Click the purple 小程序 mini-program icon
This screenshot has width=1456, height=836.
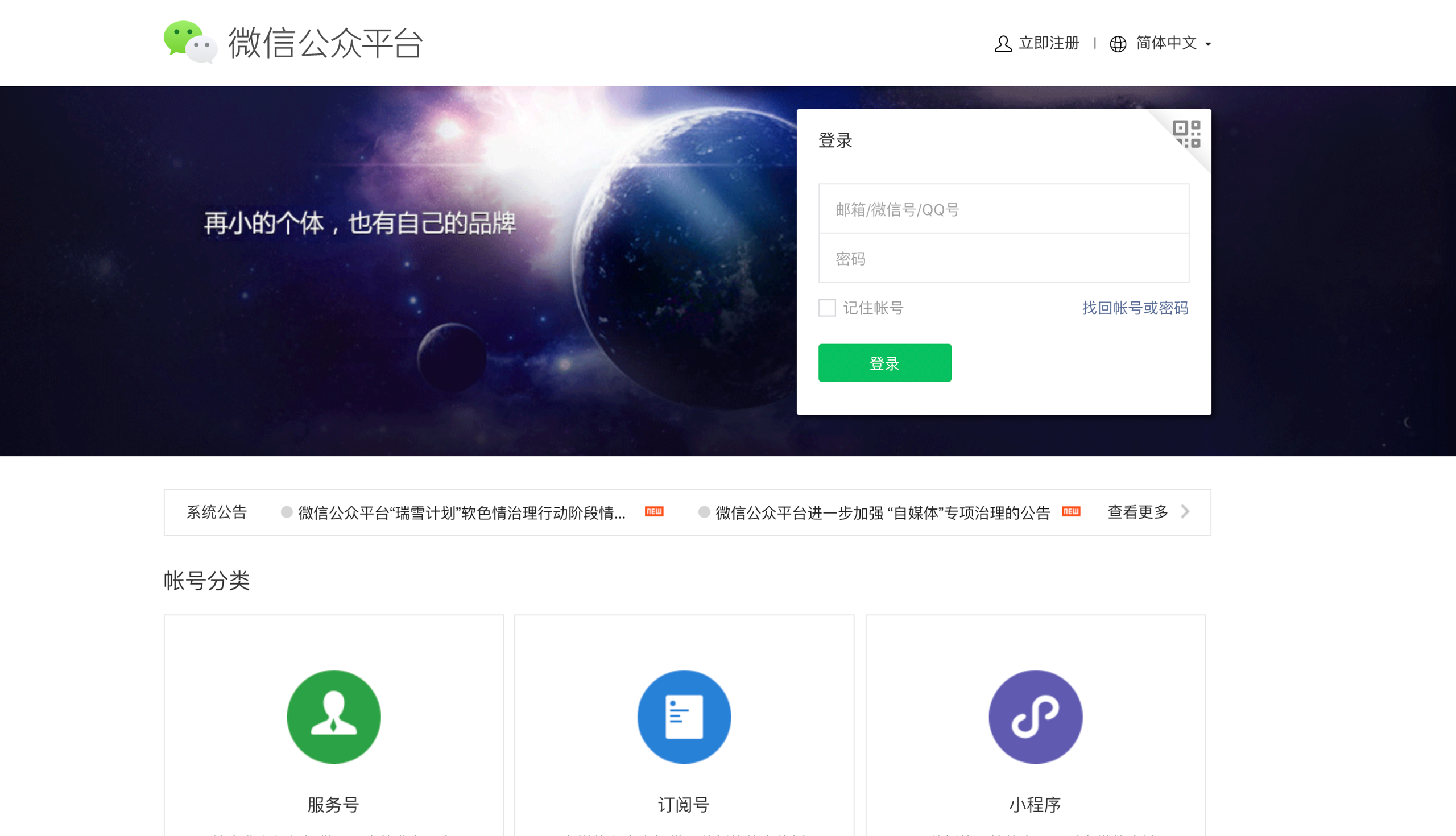pos(1035,717)
